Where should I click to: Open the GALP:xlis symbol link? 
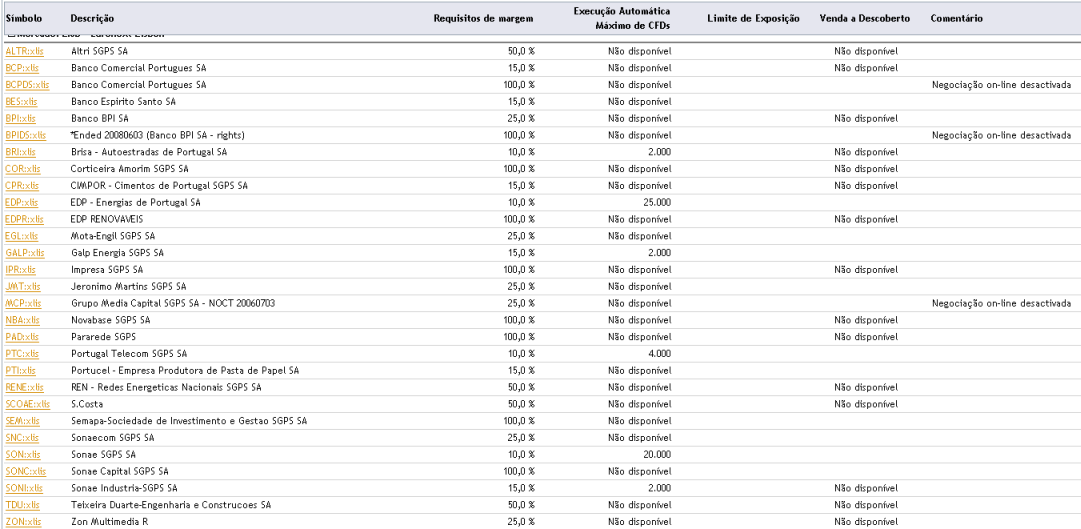coord(24,253)
